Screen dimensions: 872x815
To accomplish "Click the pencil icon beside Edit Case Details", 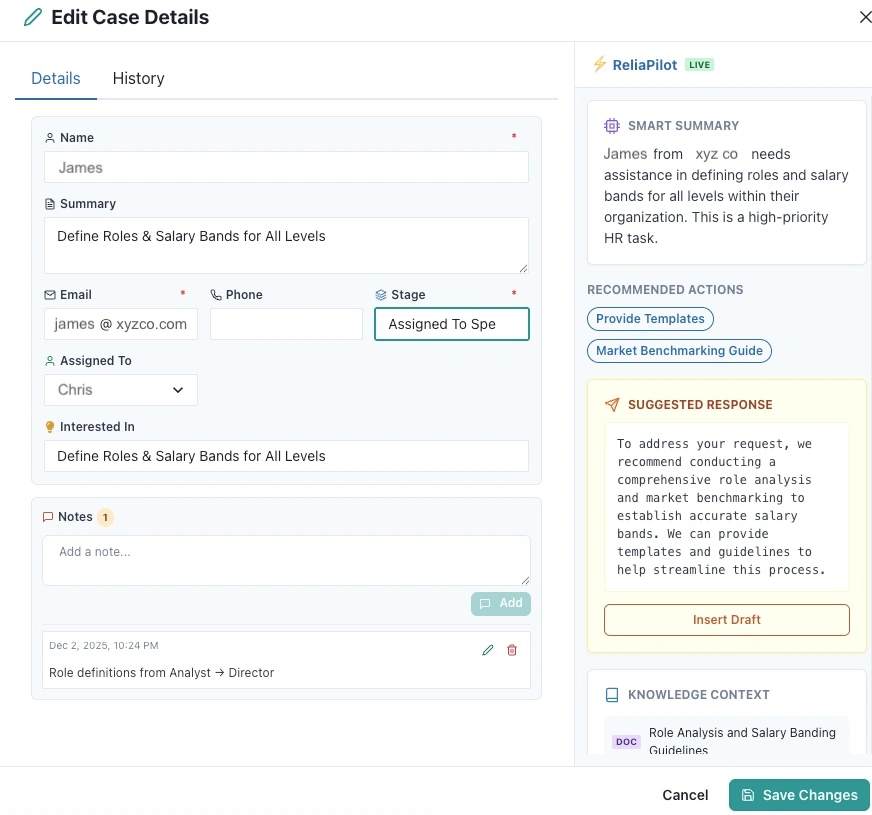I will click(x=30, y=17).
